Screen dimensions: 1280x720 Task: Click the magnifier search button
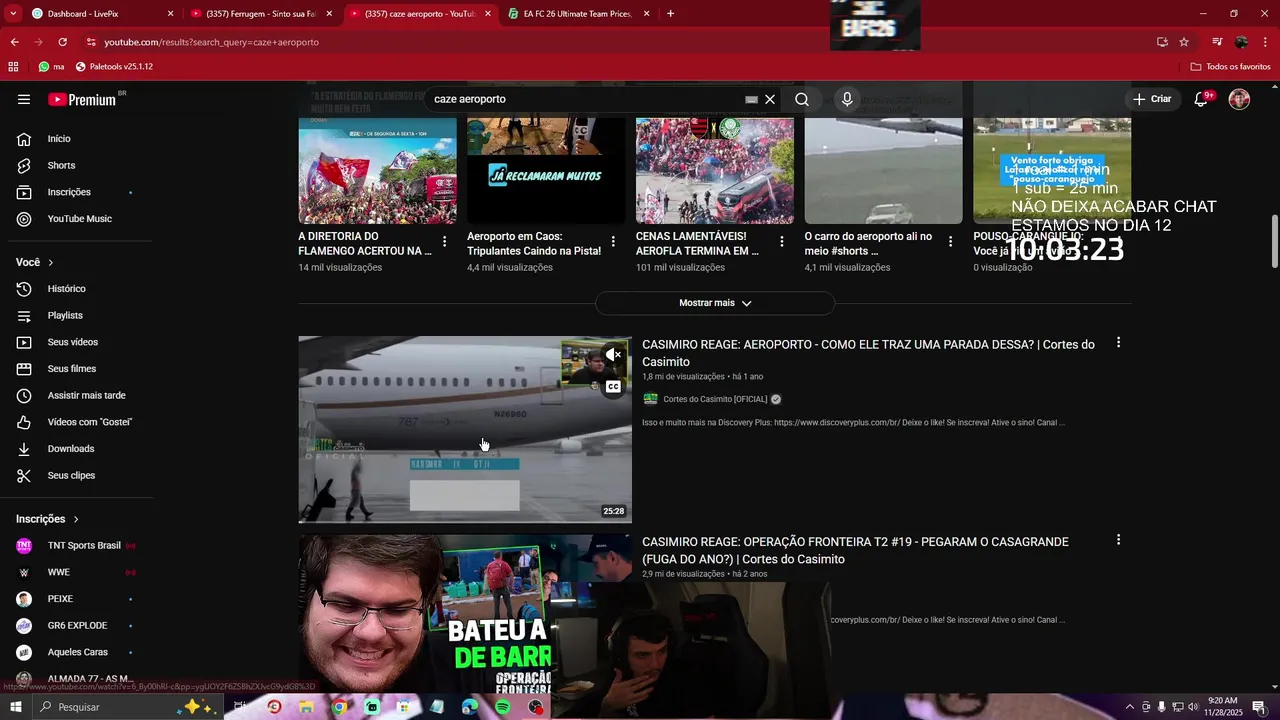point(802,99)
